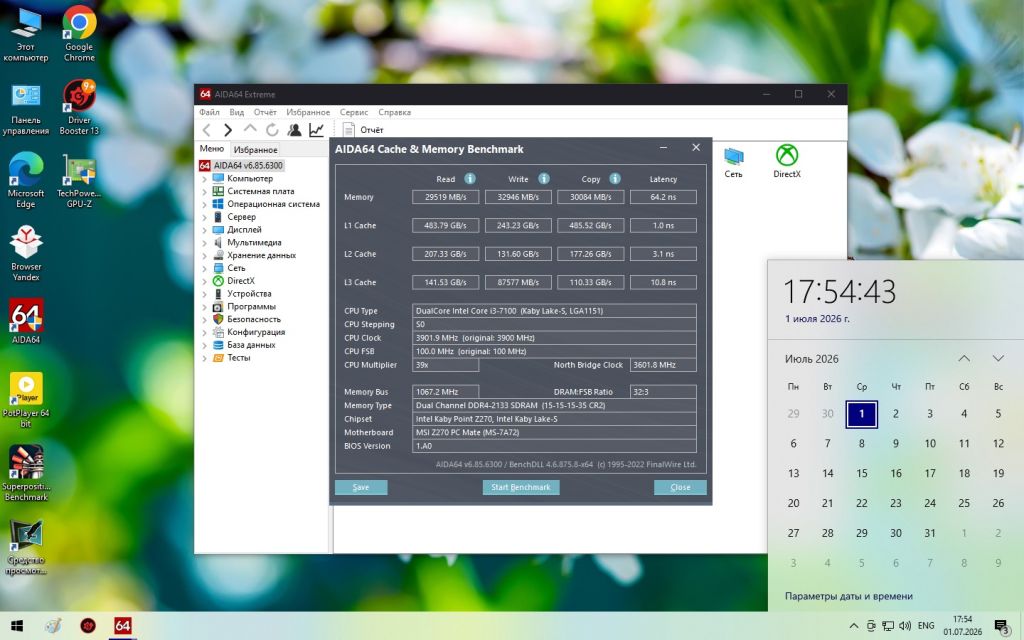The height and width of the screenshot is (640, 1024).
Task: Expand the Хранение данных tree node
Action: tap(204, 256)
